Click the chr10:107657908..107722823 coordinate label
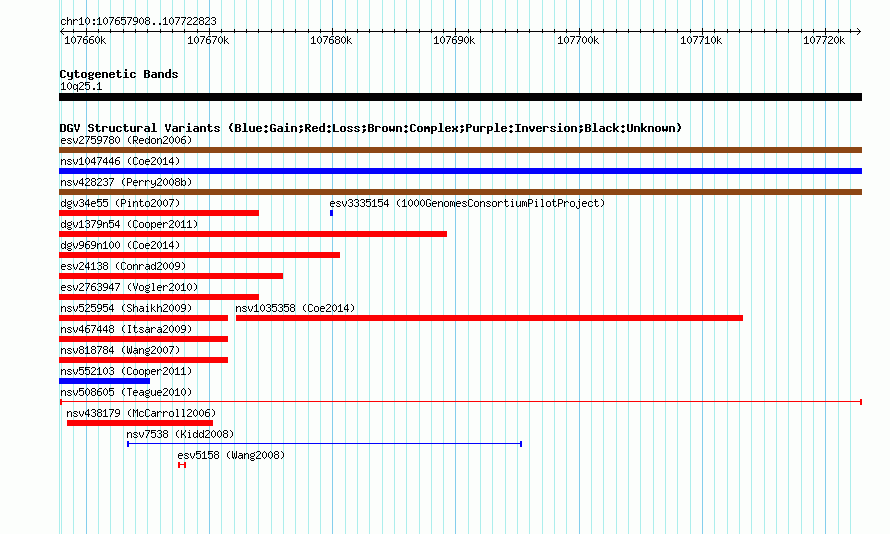This screenshot has height=534, width=890. point(138,21)
